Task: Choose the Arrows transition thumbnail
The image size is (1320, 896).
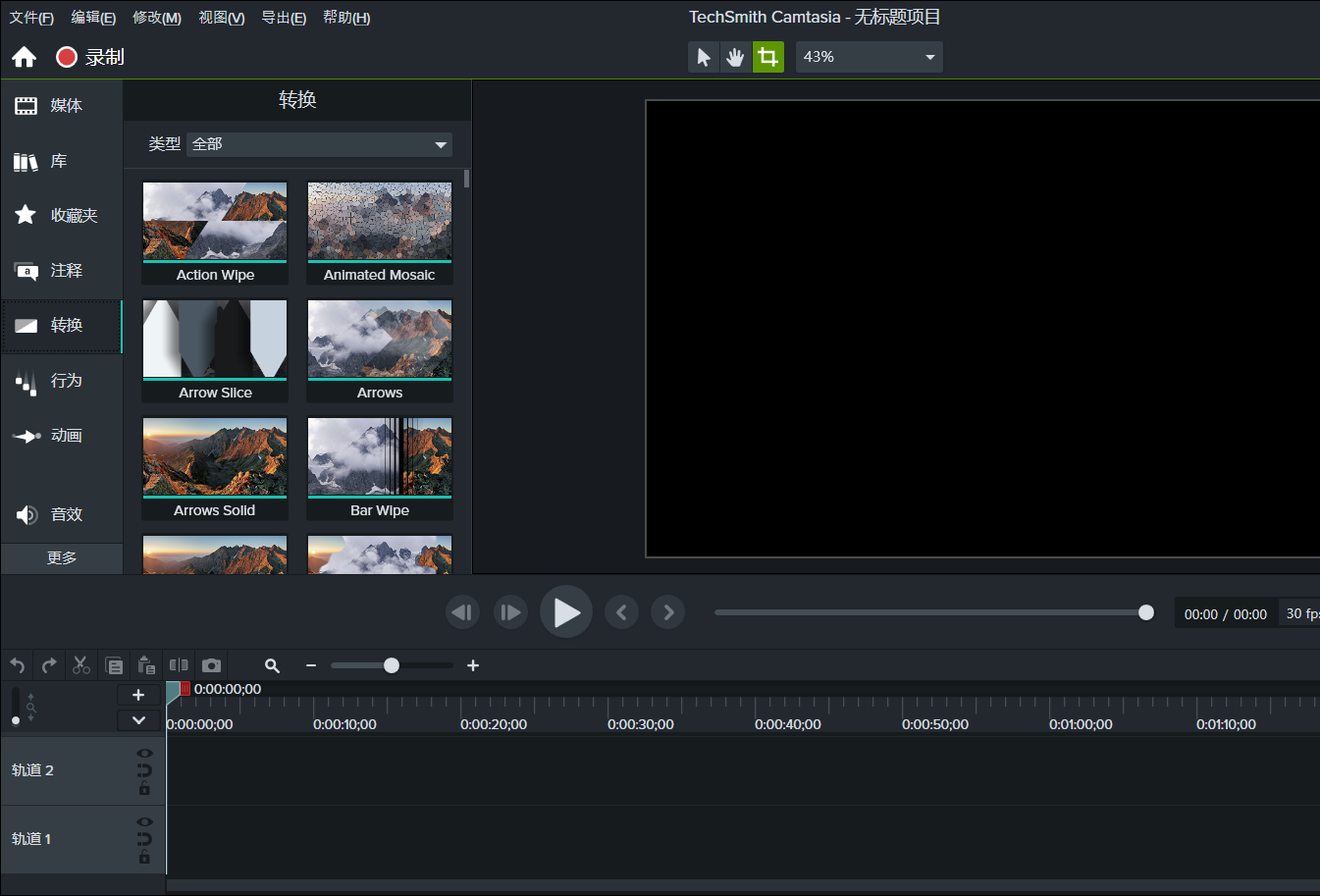Action: click(380, 351)
